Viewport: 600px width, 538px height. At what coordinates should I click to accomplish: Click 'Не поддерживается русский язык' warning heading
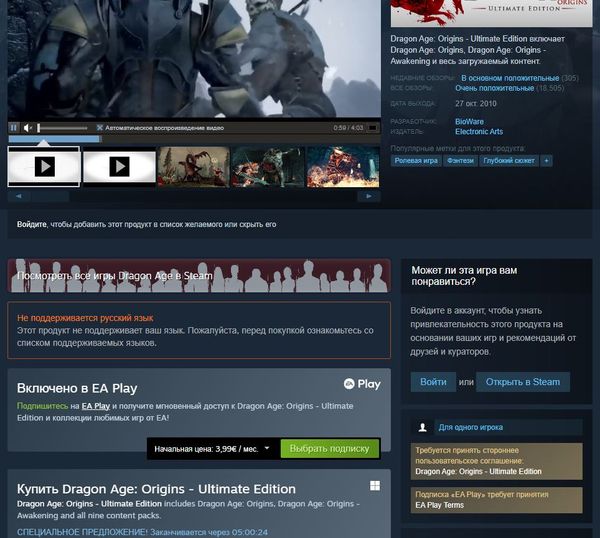(85, 318)
